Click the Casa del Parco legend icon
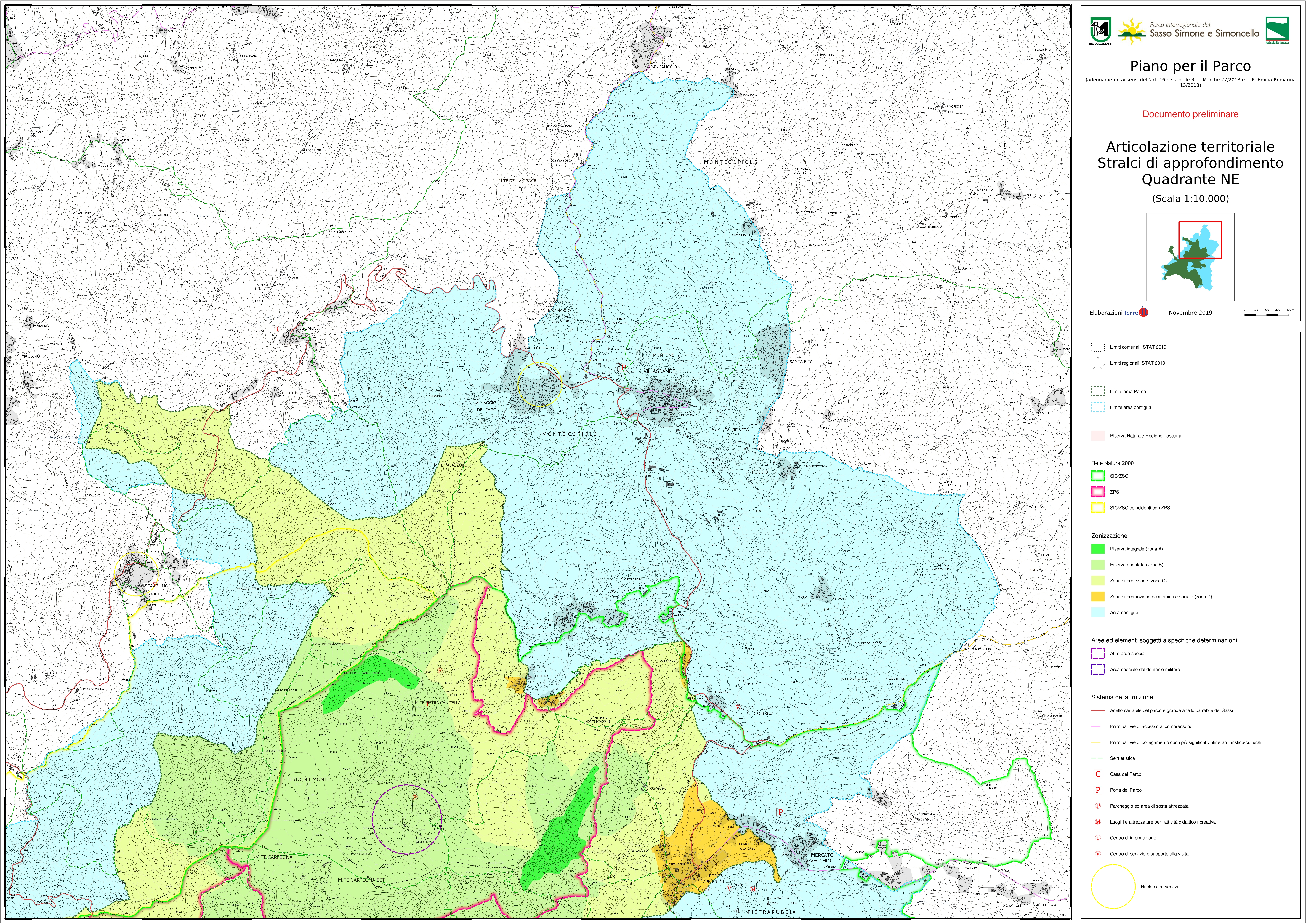 coord(1098,774)
